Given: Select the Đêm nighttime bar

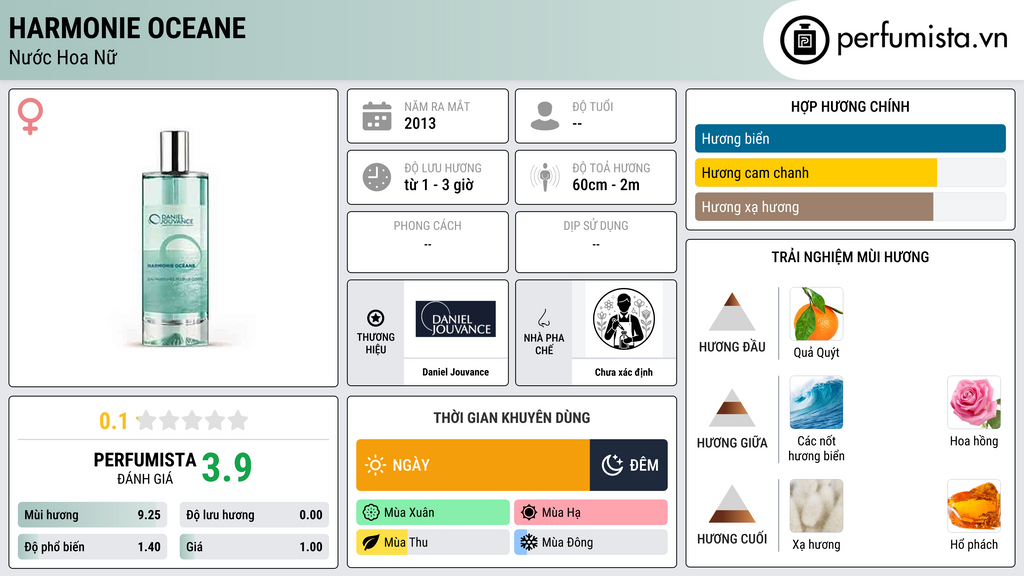Looking at the screenshot, I should tap(629, 465).
